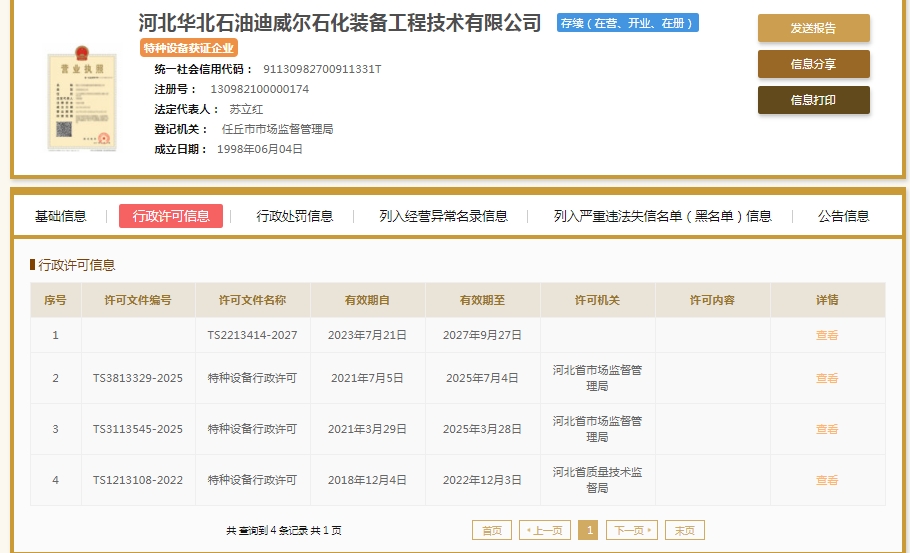Click start date 2023年7月21日
The width and height of the screenshot is (910, 553).
[367, 335]
